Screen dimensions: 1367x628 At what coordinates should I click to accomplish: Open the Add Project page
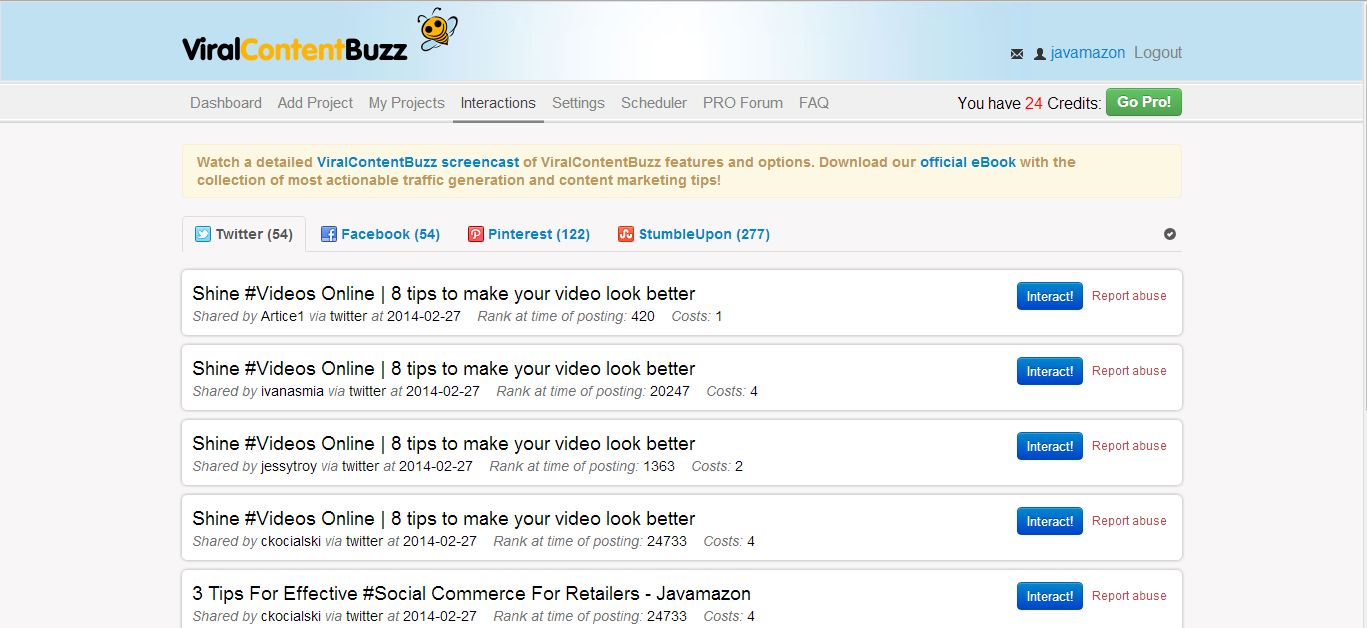pos(315,103)
